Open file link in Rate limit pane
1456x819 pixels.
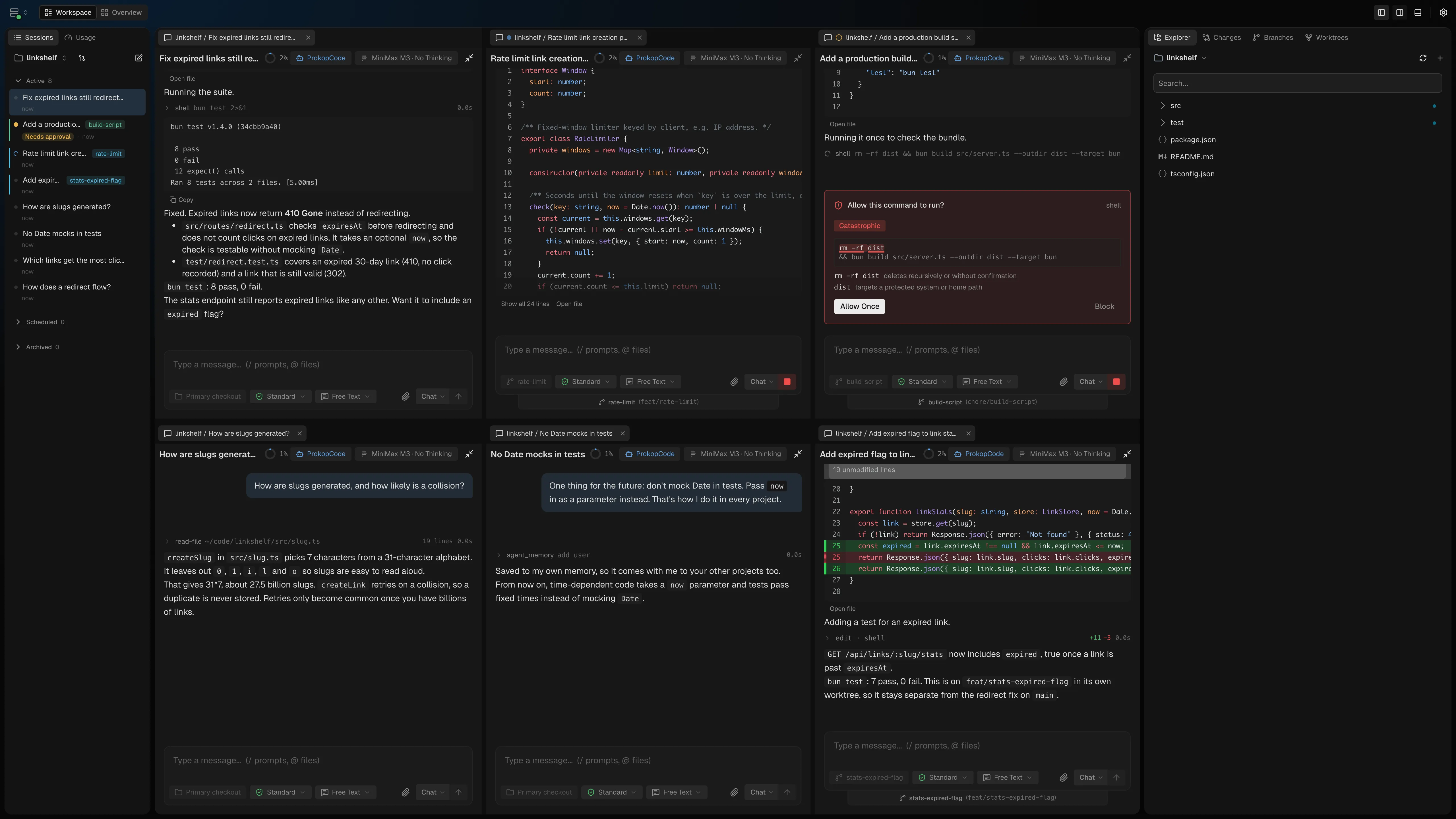(x=569, y=304)
